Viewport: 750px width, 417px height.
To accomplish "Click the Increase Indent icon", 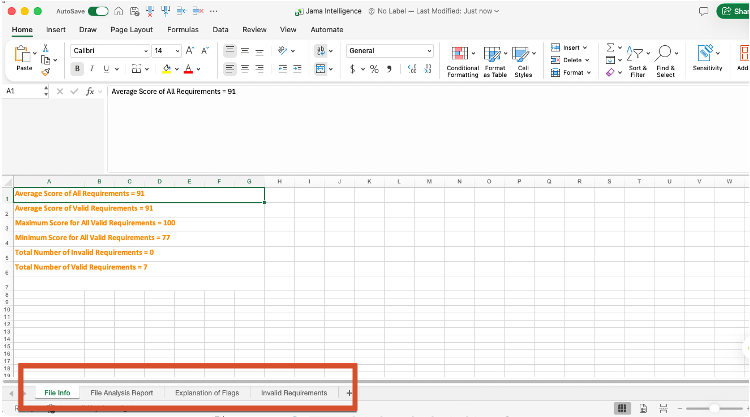I will coord(297,69).
